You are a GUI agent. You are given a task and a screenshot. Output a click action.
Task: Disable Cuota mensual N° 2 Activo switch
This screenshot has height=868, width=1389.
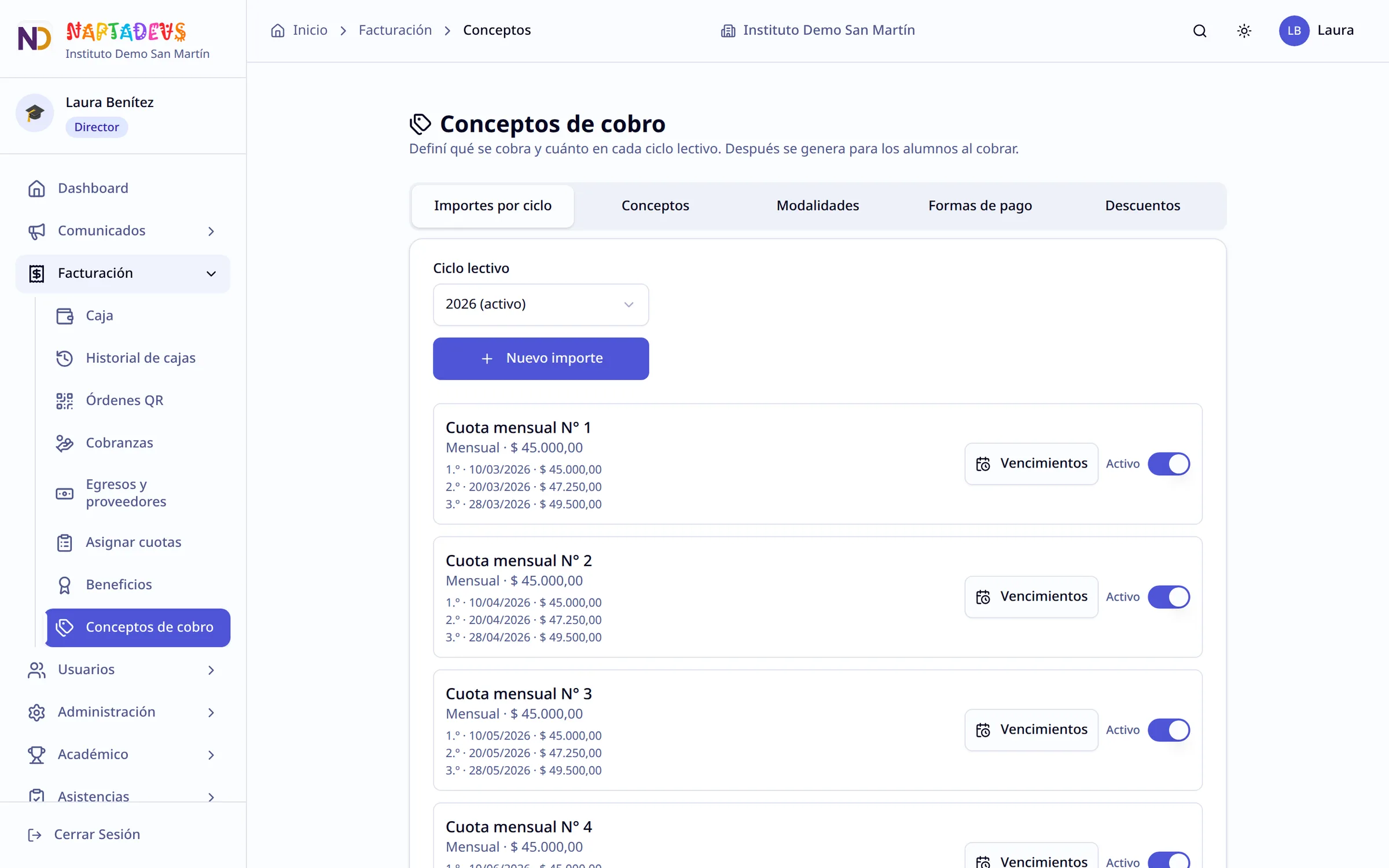click(1168, 597)
